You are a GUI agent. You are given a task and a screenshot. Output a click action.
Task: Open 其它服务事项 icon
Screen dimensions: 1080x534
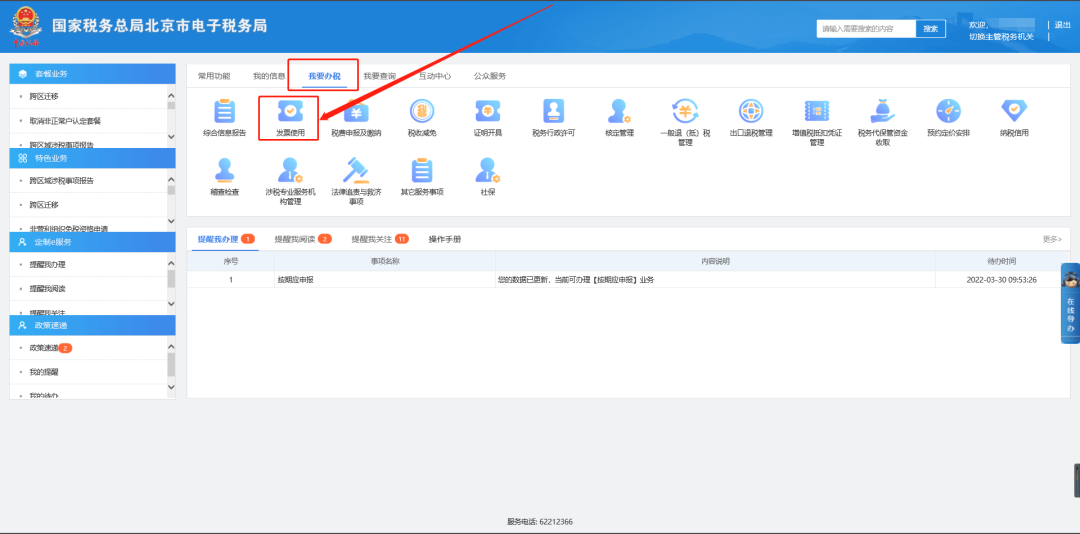(x=422, y=170)
